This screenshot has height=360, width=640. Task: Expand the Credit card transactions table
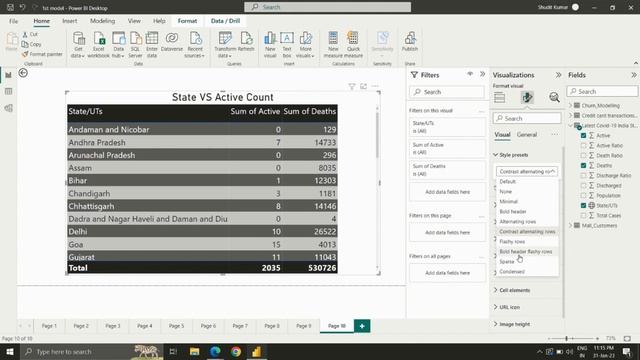click(x=571, y=116)
